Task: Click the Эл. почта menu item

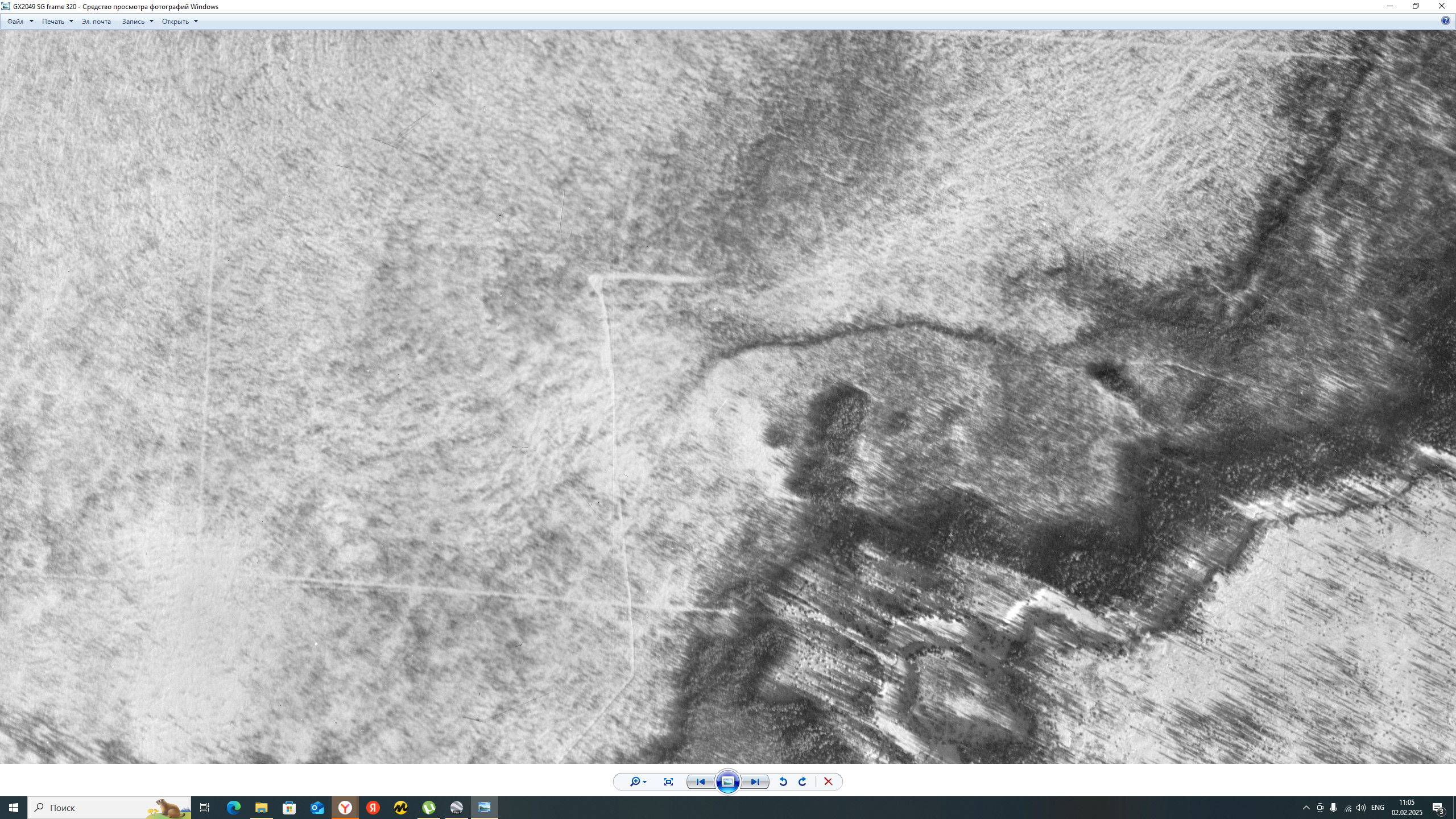Action: [x=96, y=22]
